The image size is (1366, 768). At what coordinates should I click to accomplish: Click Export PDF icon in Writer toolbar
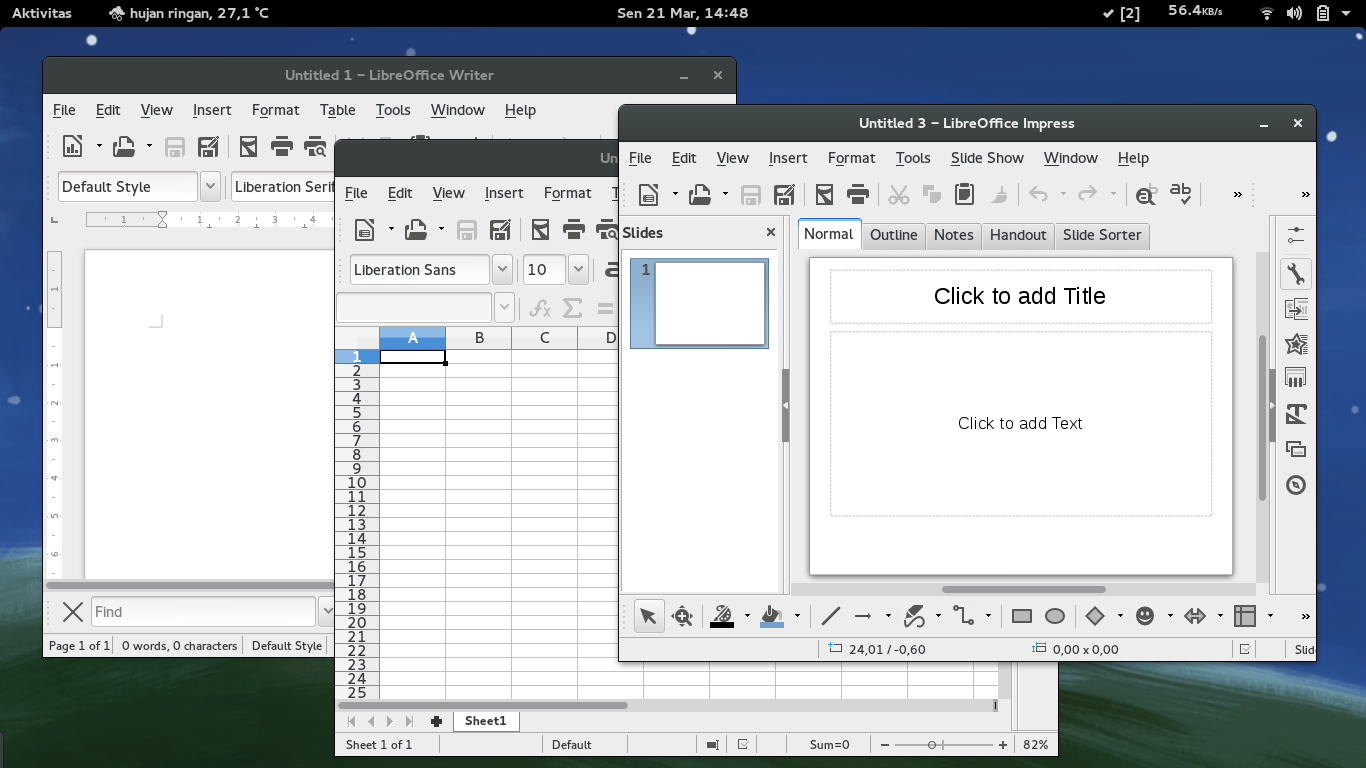[x=248, y=146]
